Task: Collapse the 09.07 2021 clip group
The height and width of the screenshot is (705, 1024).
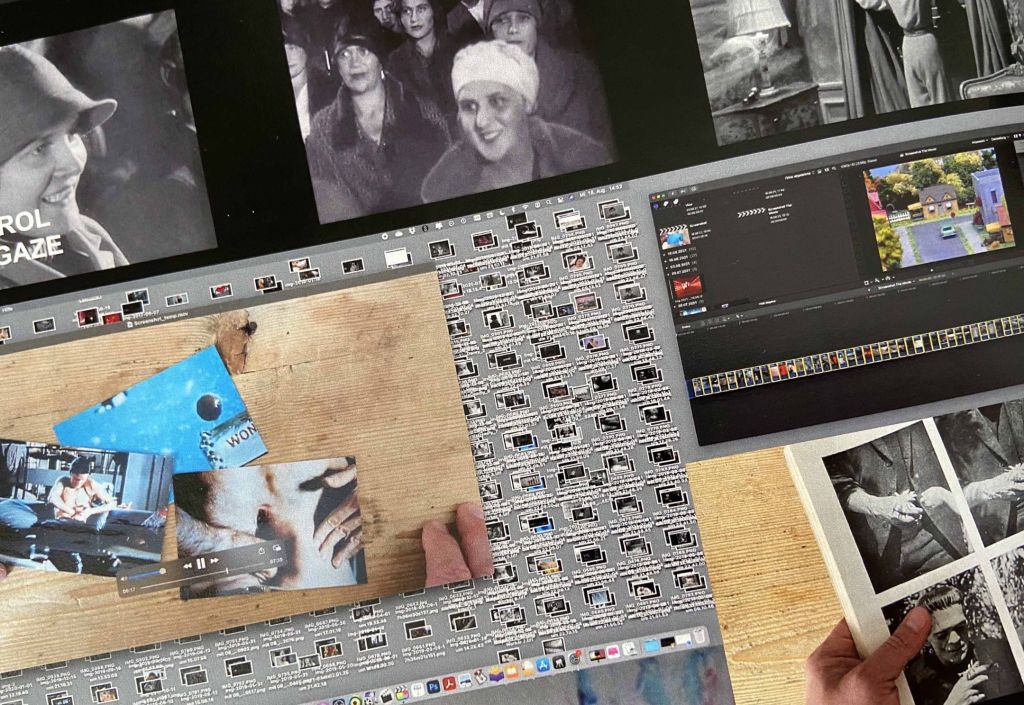Action: 666,272
